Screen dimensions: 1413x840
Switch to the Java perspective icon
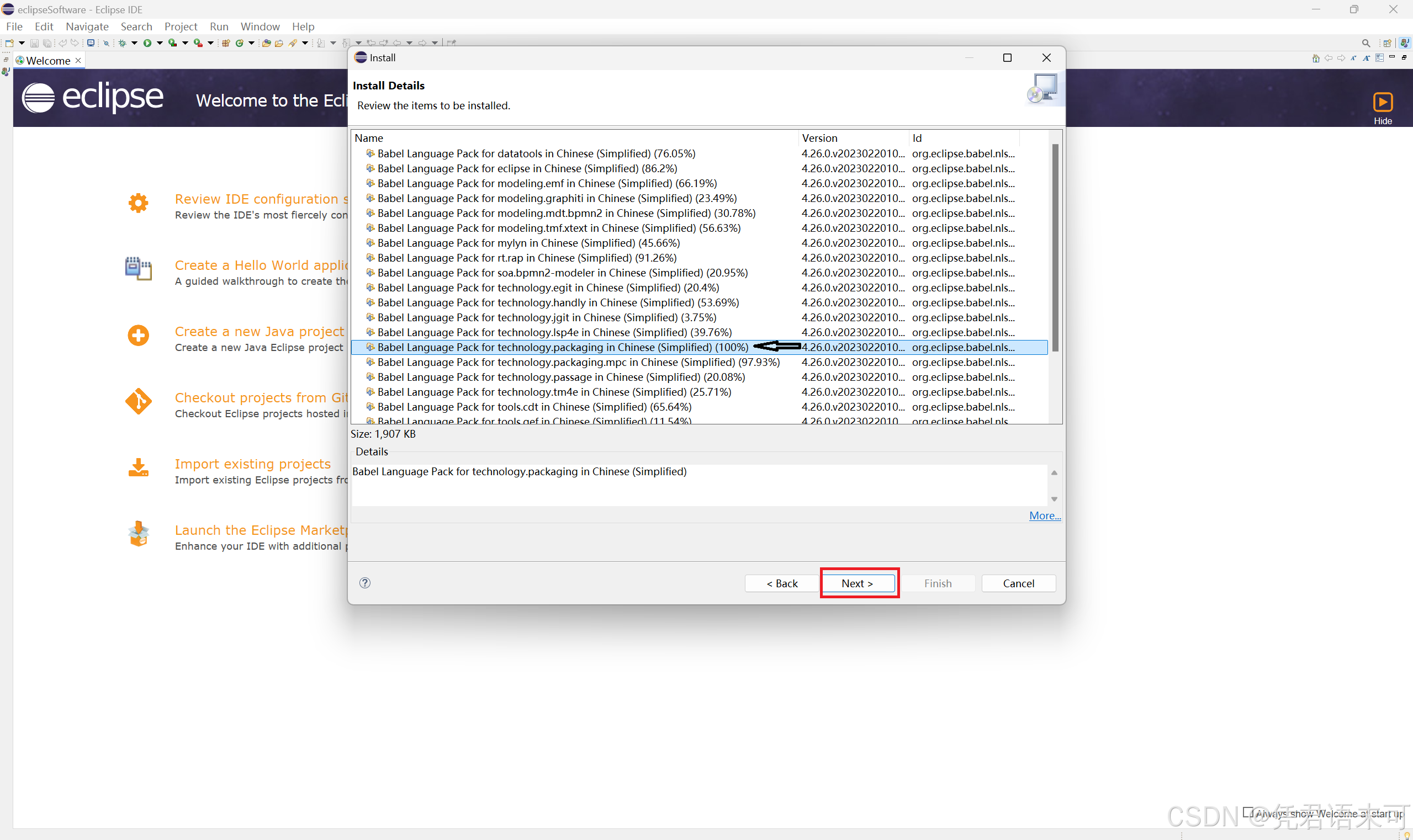(x=1405, y=44)
